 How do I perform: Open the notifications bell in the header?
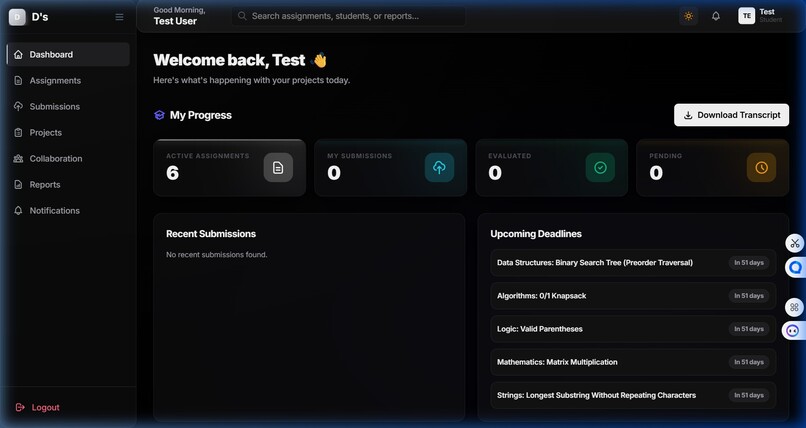716,16
